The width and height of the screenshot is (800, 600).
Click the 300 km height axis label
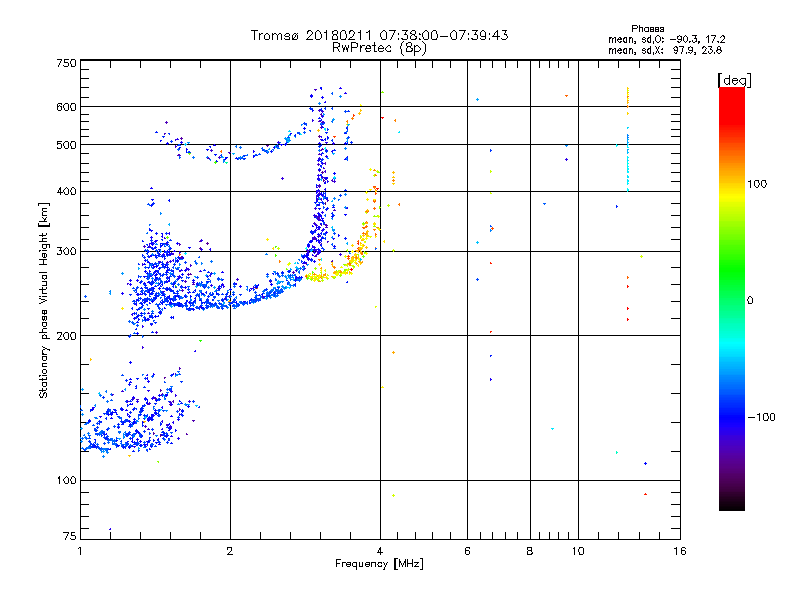click(66, 252)
